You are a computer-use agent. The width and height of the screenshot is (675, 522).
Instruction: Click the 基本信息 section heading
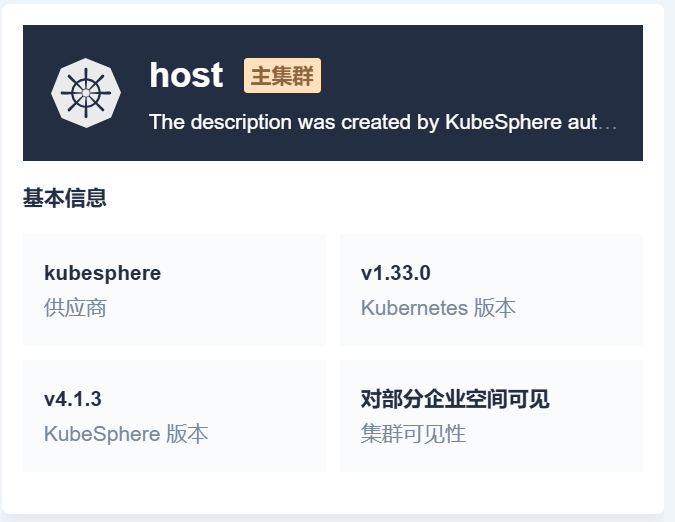point(65,198)
